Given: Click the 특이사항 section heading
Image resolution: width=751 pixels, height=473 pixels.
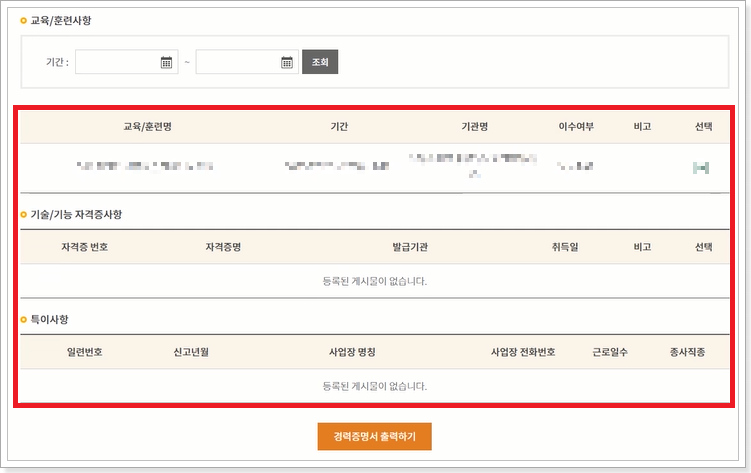Looking at the screenshot, I should (49, 319).
